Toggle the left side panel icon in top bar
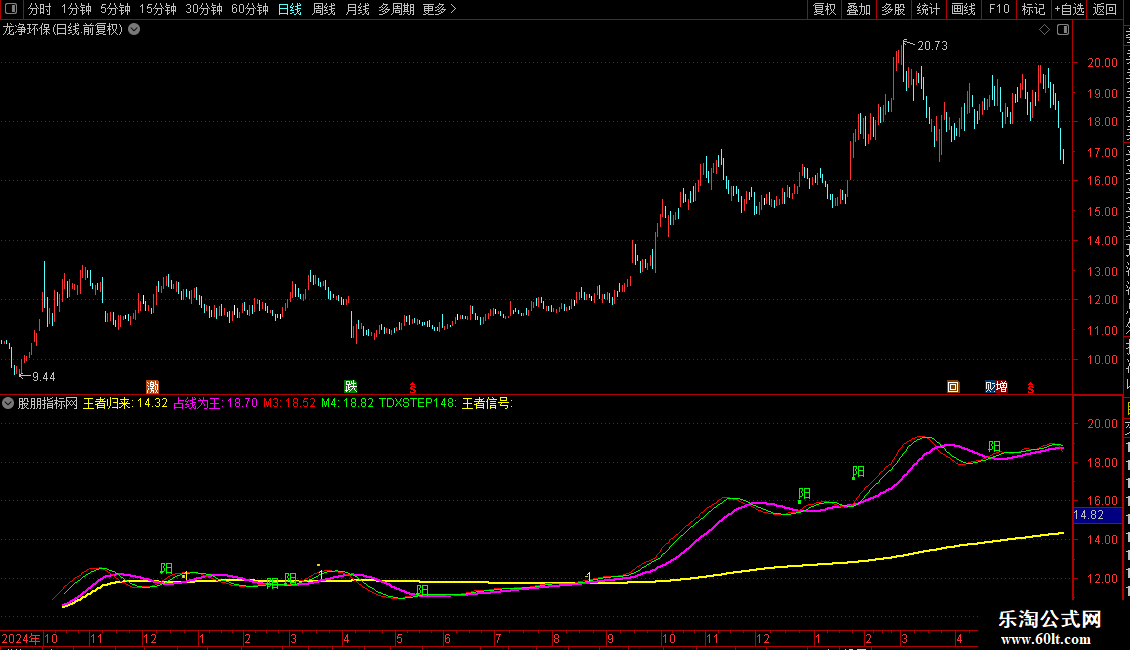Screen dimensions: 1130x650 coord(11,9)
